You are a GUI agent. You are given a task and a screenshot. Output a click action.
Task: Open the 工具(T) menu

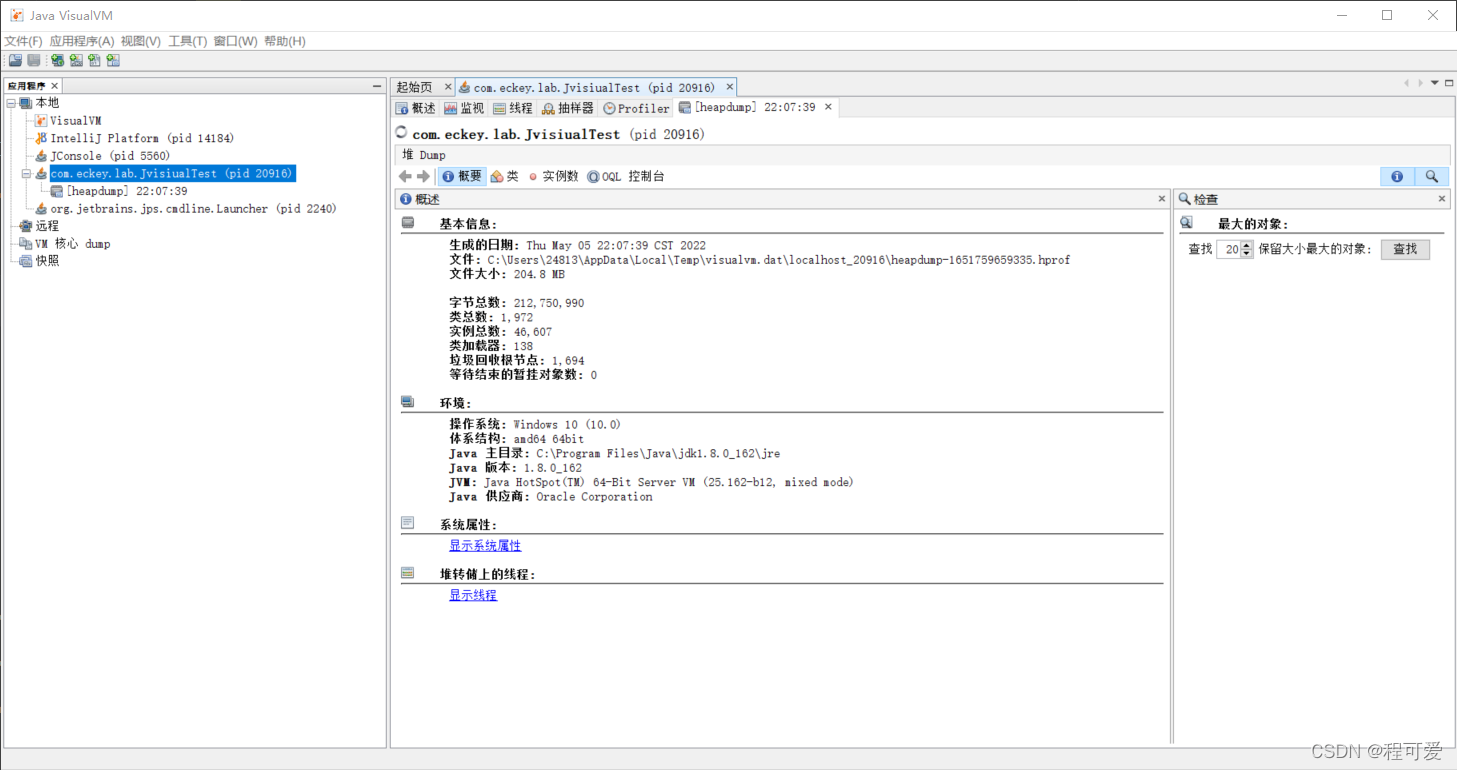coord(188,41)
